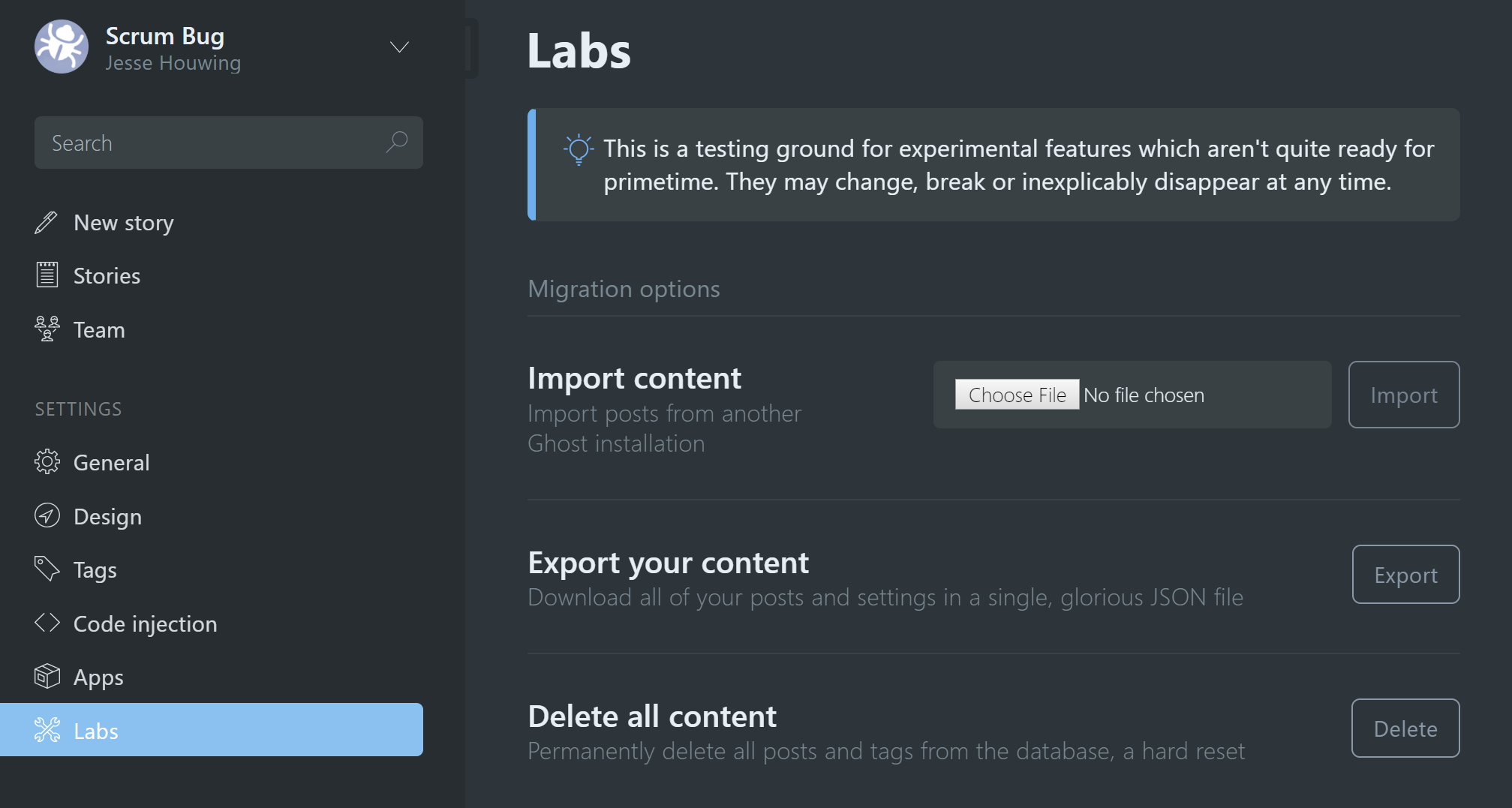Click the magnifier icon in Search
The image size is (1512, 808).
pos(397,142)
